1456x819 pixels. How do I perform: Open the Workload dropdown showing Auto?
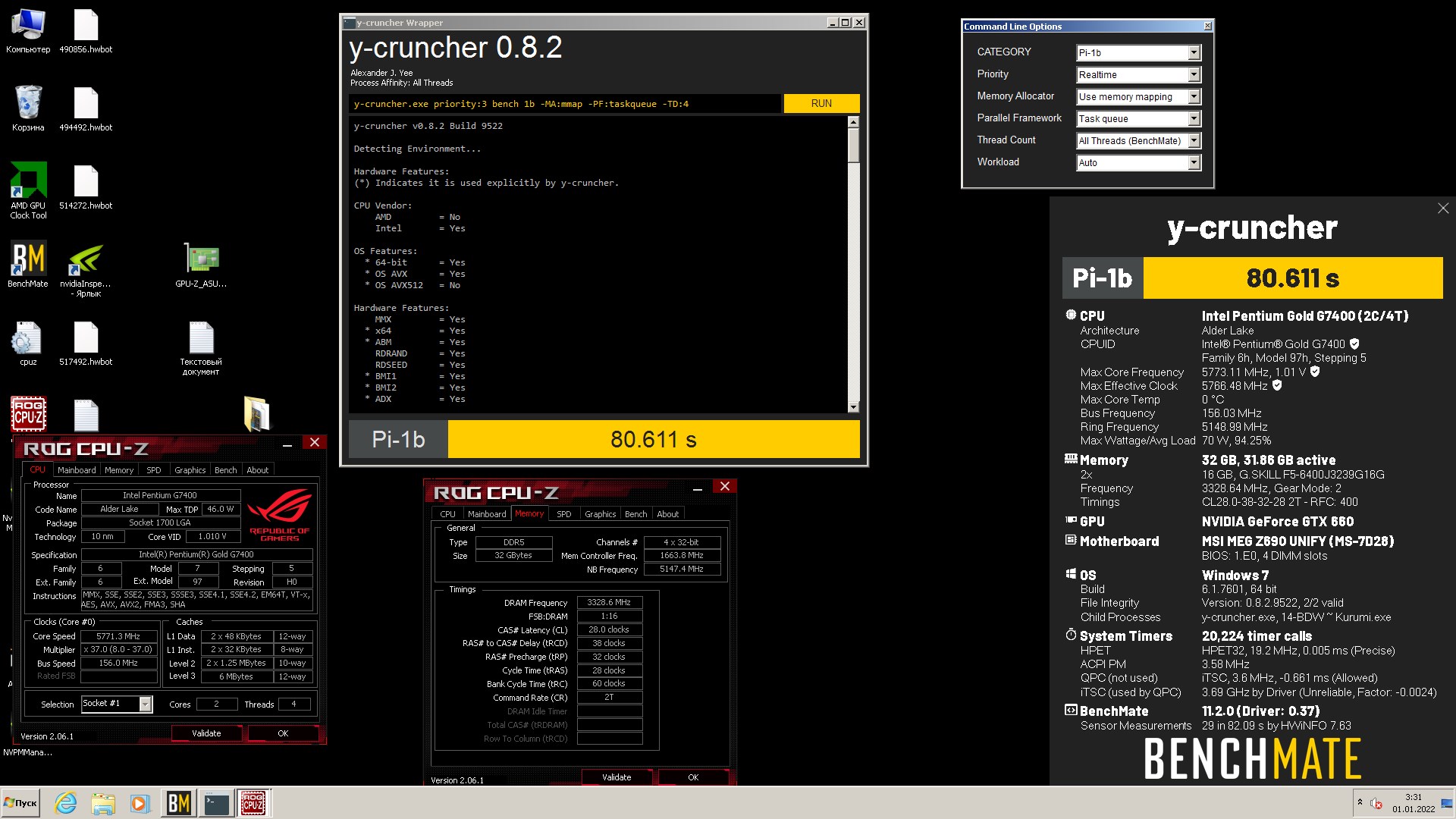[x=1138, y=162]
